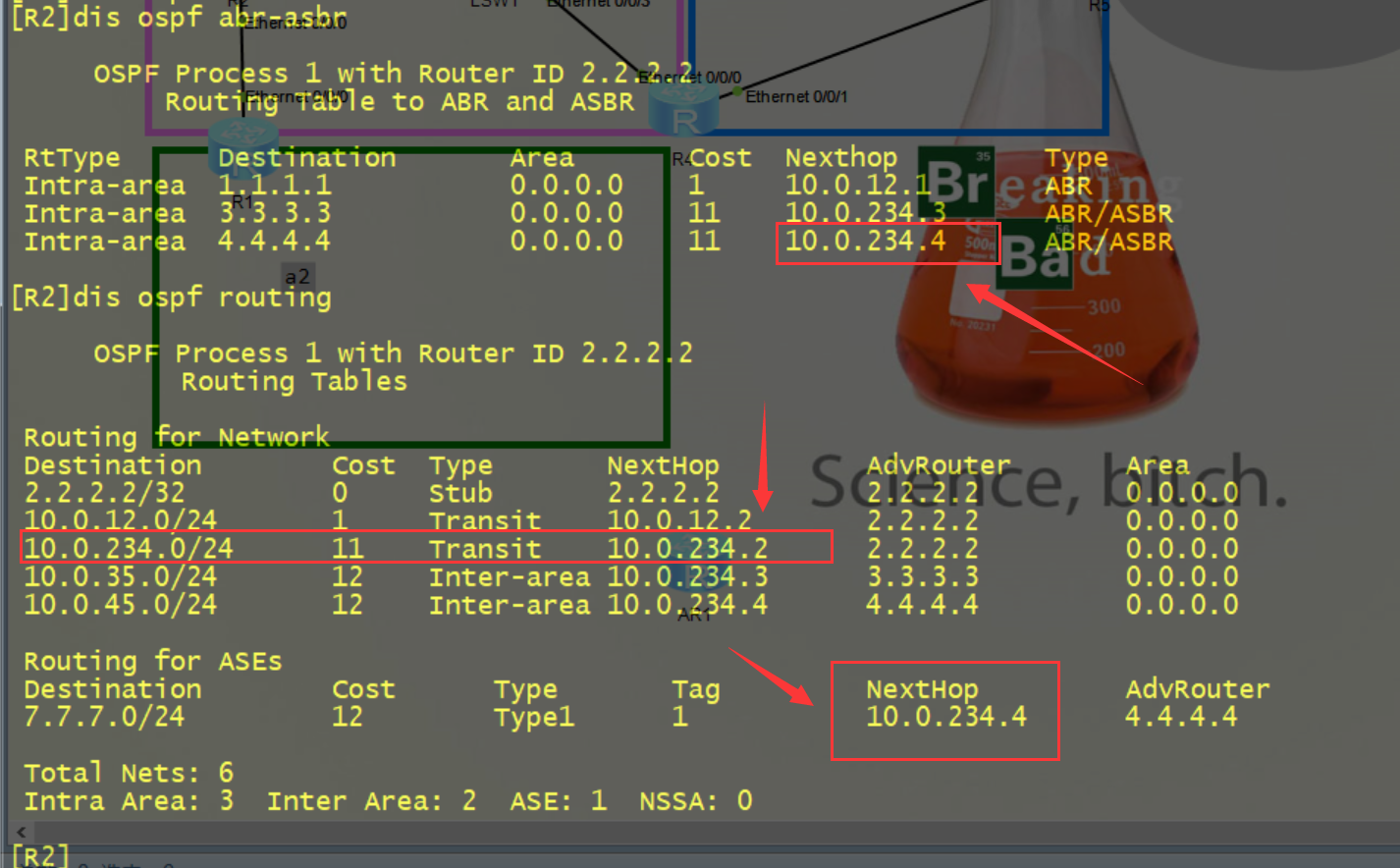Select the R4 router icon near Ethernet 0/0/0
This screenshot has width=1400, height=868.
click(684, 110)
